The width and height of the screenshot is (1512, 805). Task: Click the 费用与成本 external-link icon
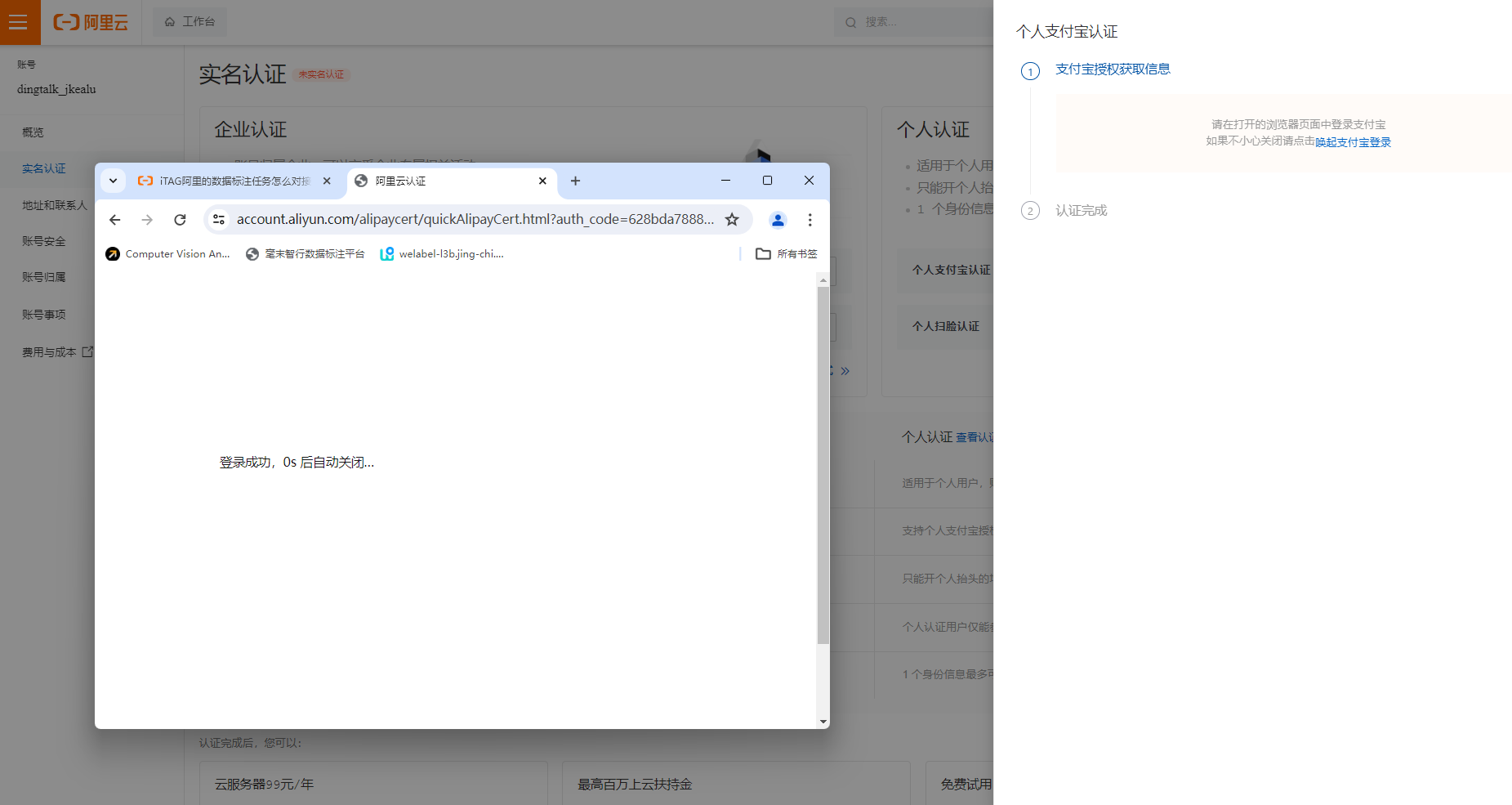click(x=87, y=351)
